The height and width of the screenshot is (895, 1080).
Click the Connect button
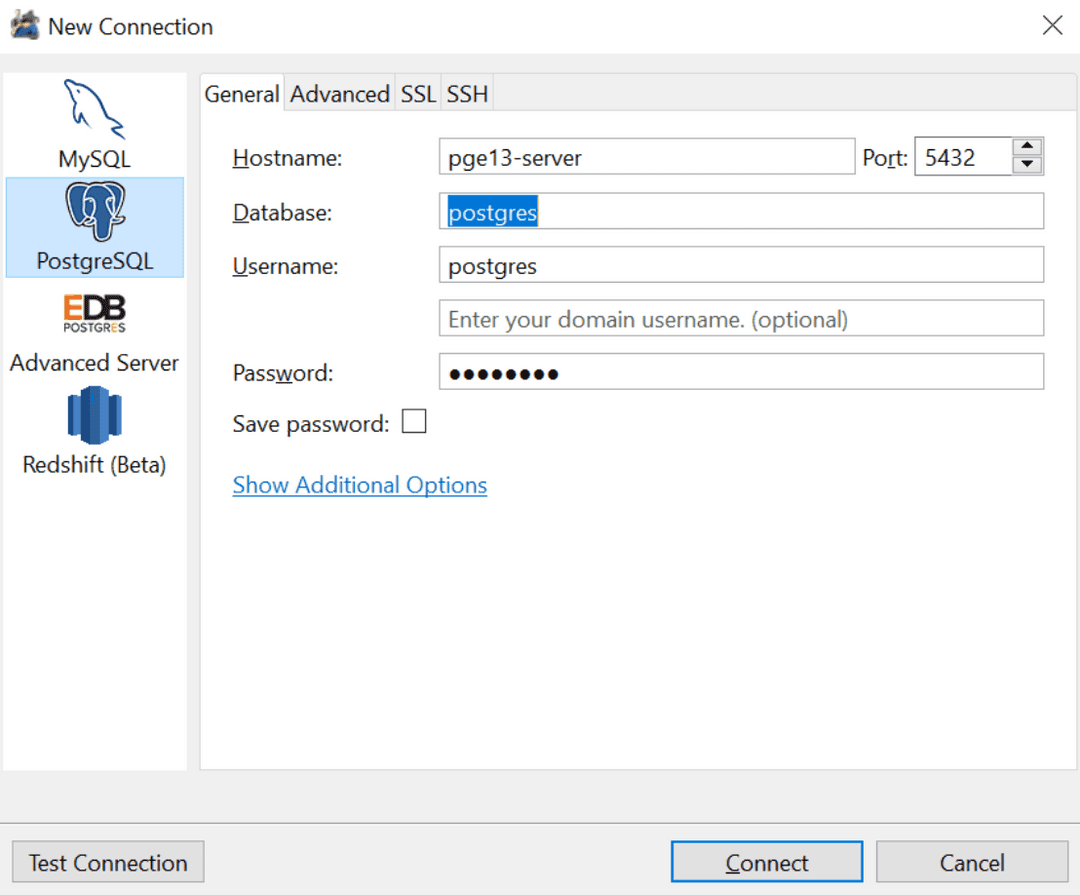(x=766, y=861)
